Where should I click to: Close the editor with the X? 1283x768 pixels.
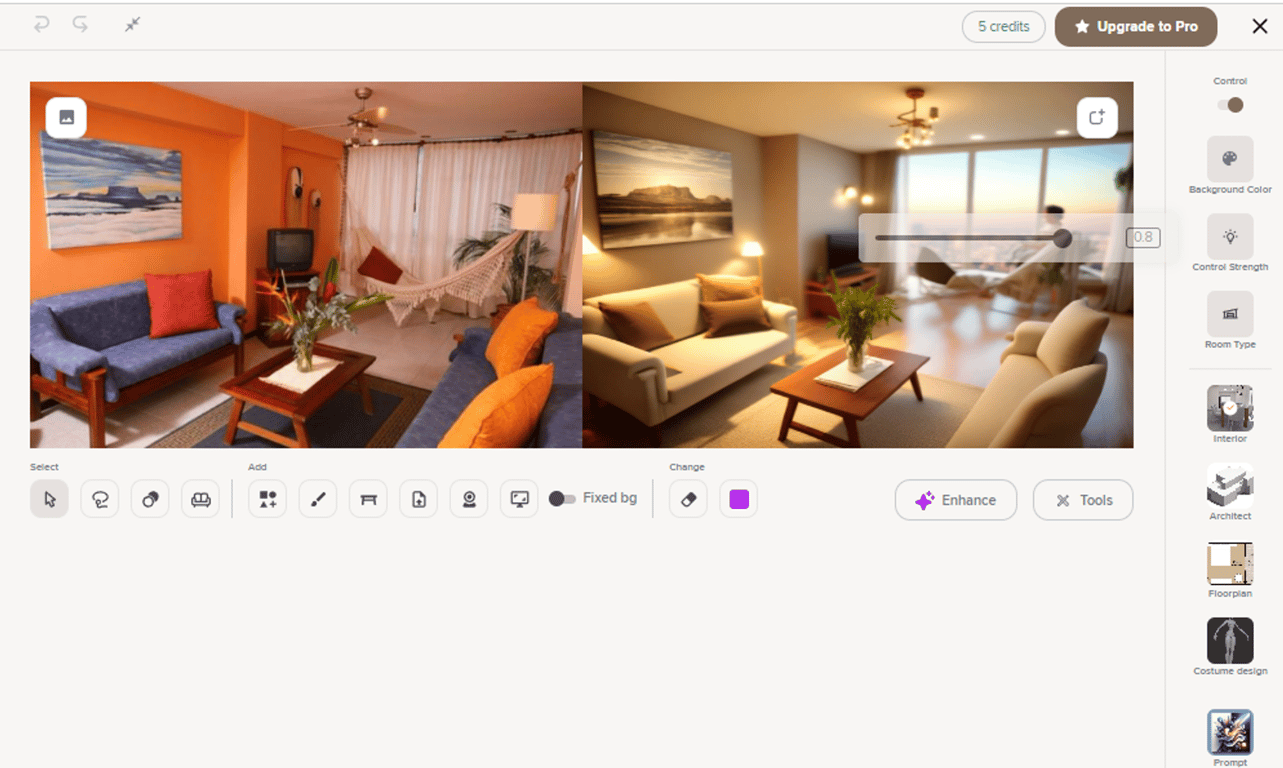(x=1260, y=27)
